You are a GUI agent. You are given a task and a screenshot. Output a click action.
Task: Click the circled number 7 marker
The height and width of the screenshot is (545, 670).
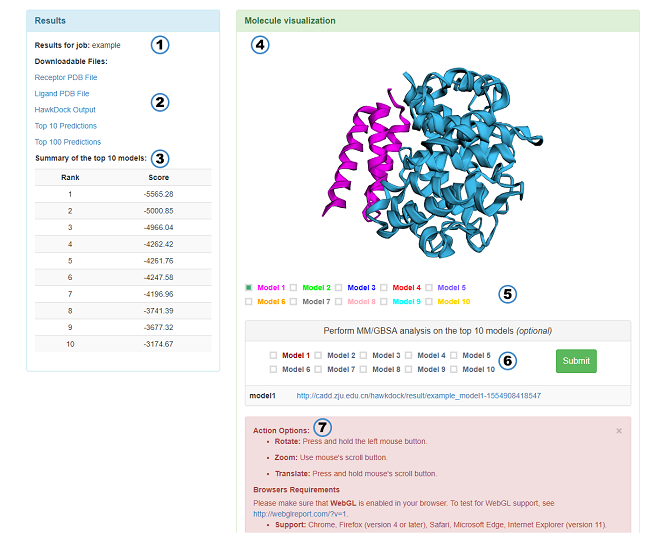(x=323, y=428)
